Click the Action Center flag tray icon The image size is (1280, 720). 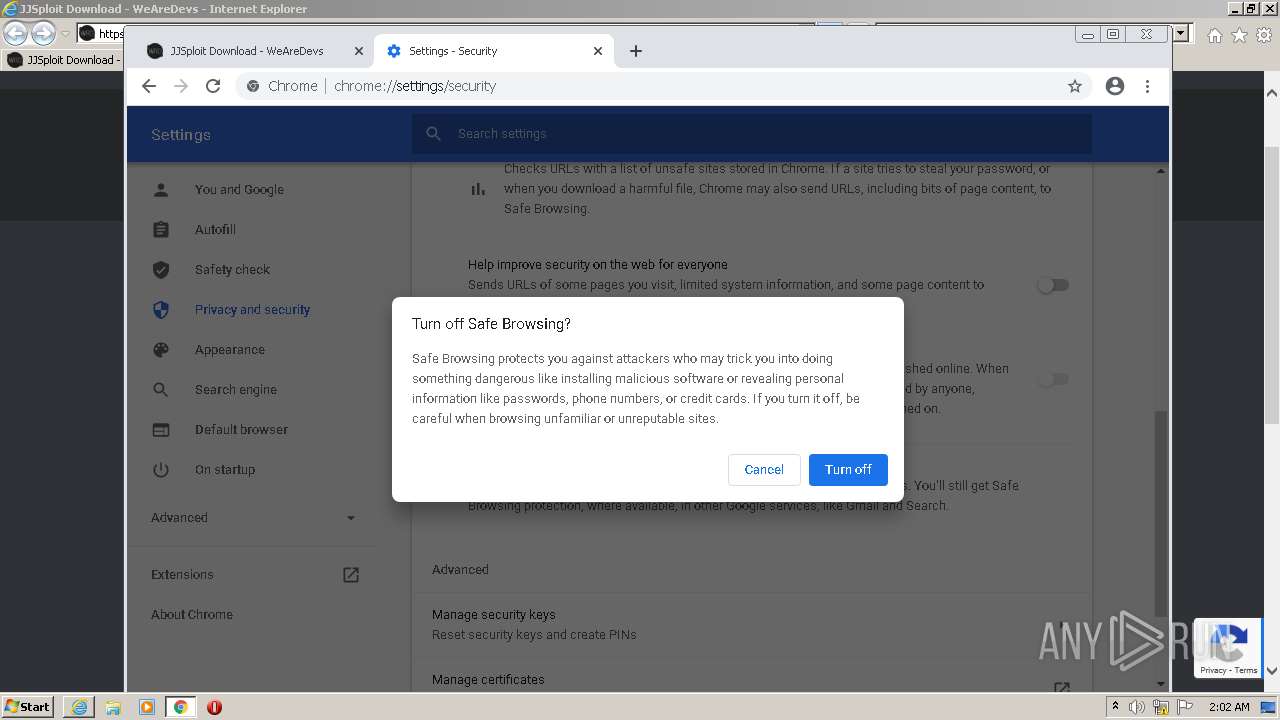(1185, 707)
